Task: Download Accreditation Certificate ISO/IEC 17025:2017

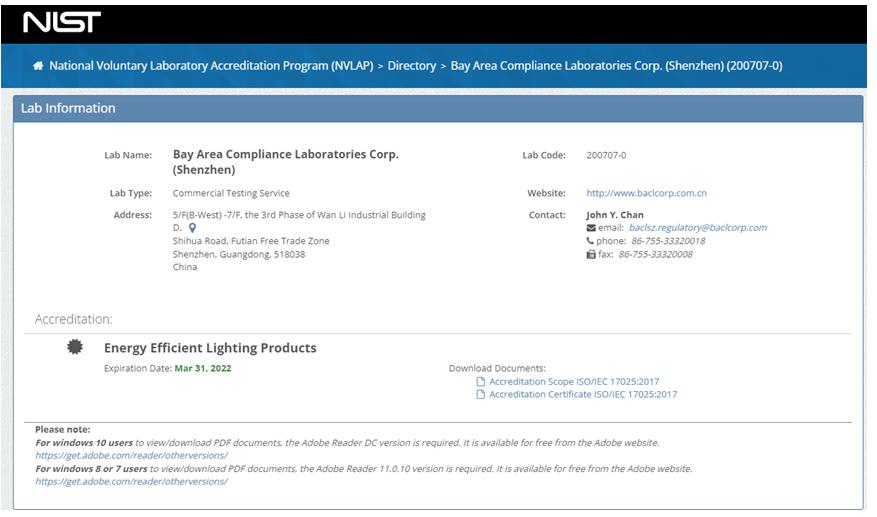Action: [x=583, y=394]
